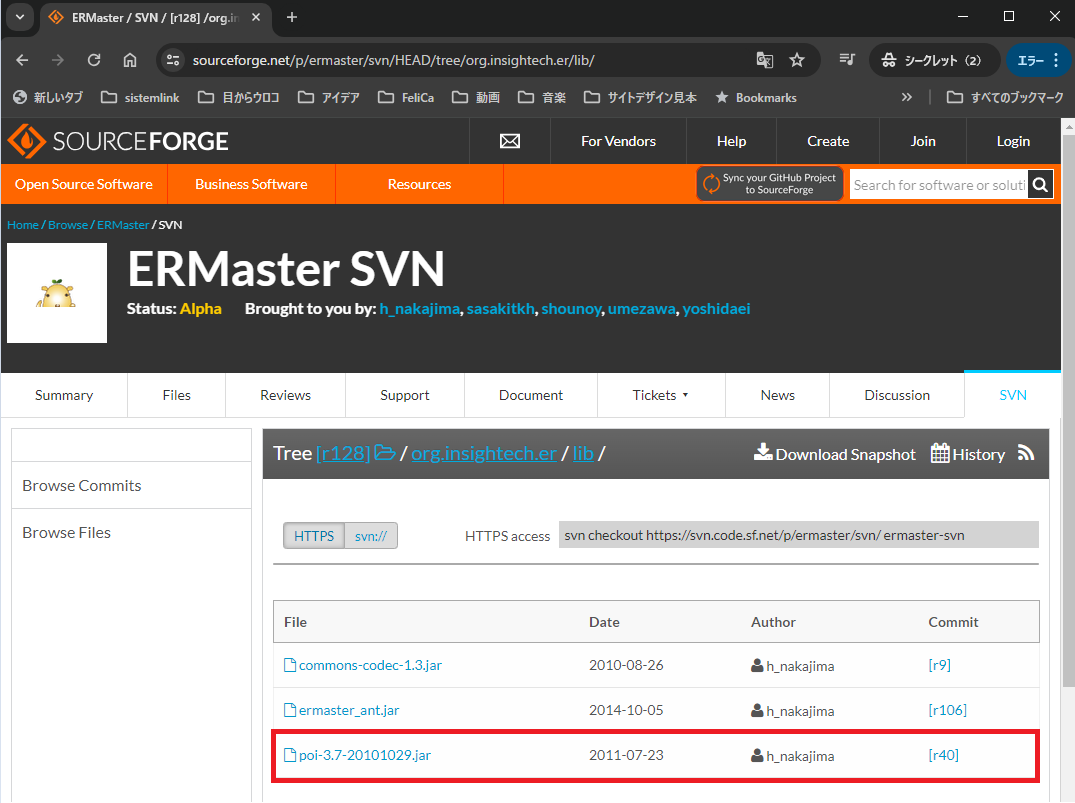Click the SourceForge logo
Screen dimensions: 1075x803
click(117, 141)
